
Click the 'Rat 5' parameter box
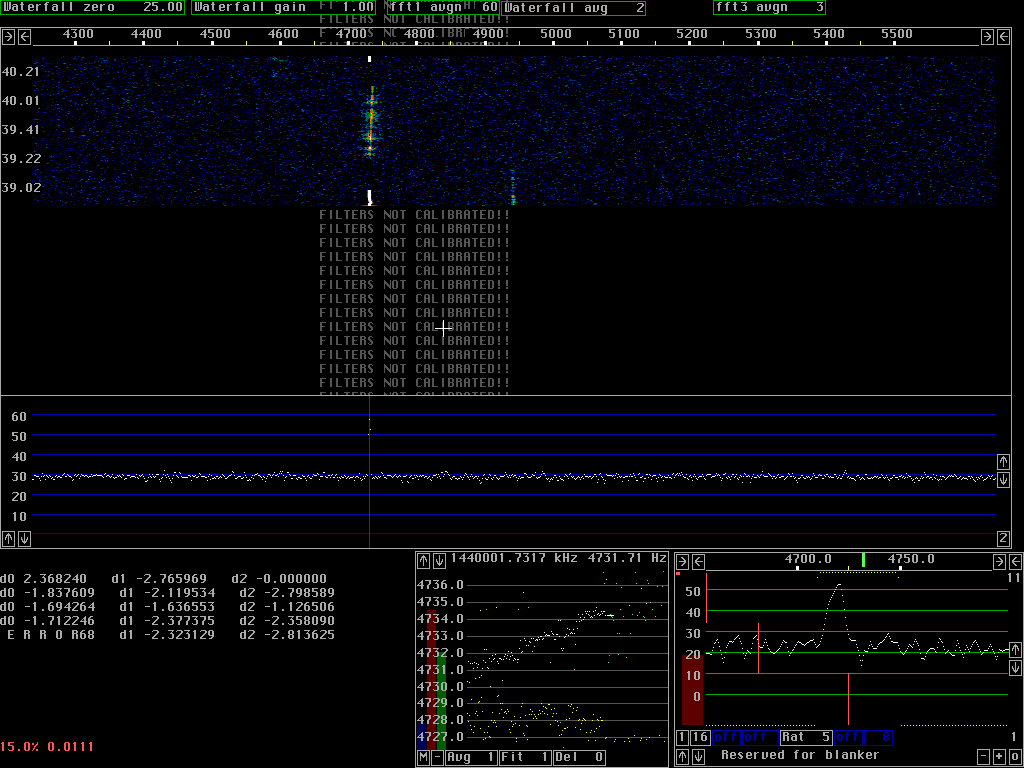point(806,737)
